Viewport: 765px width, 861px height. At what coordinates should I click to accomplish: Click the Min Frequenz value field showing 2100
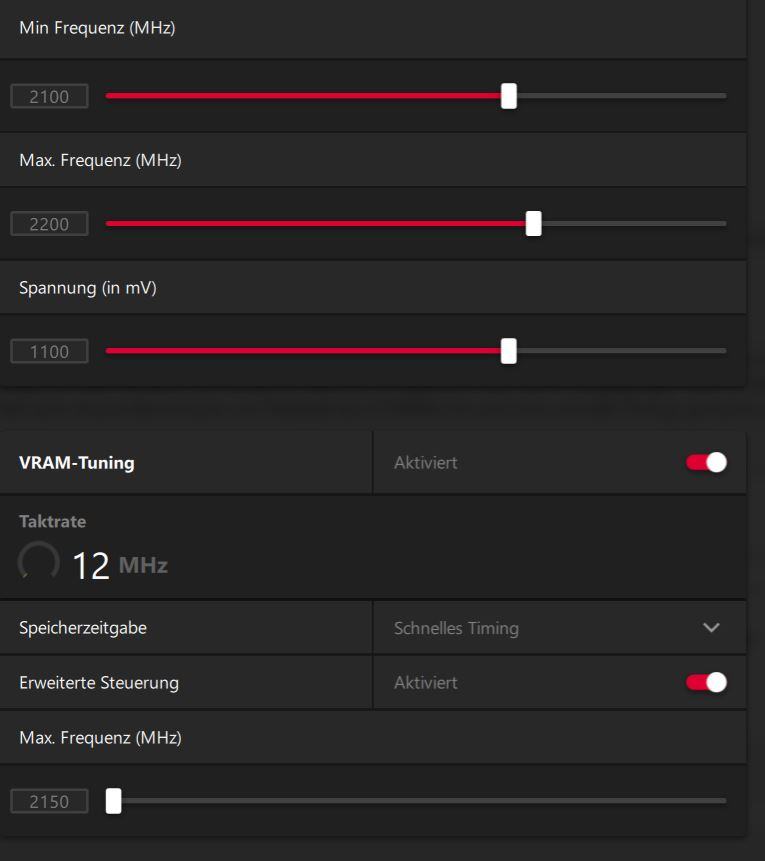49,97
